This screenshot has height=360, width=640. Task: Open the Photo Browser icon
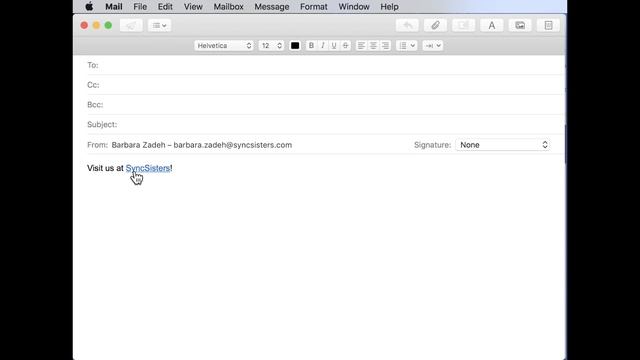coord(520,25)
